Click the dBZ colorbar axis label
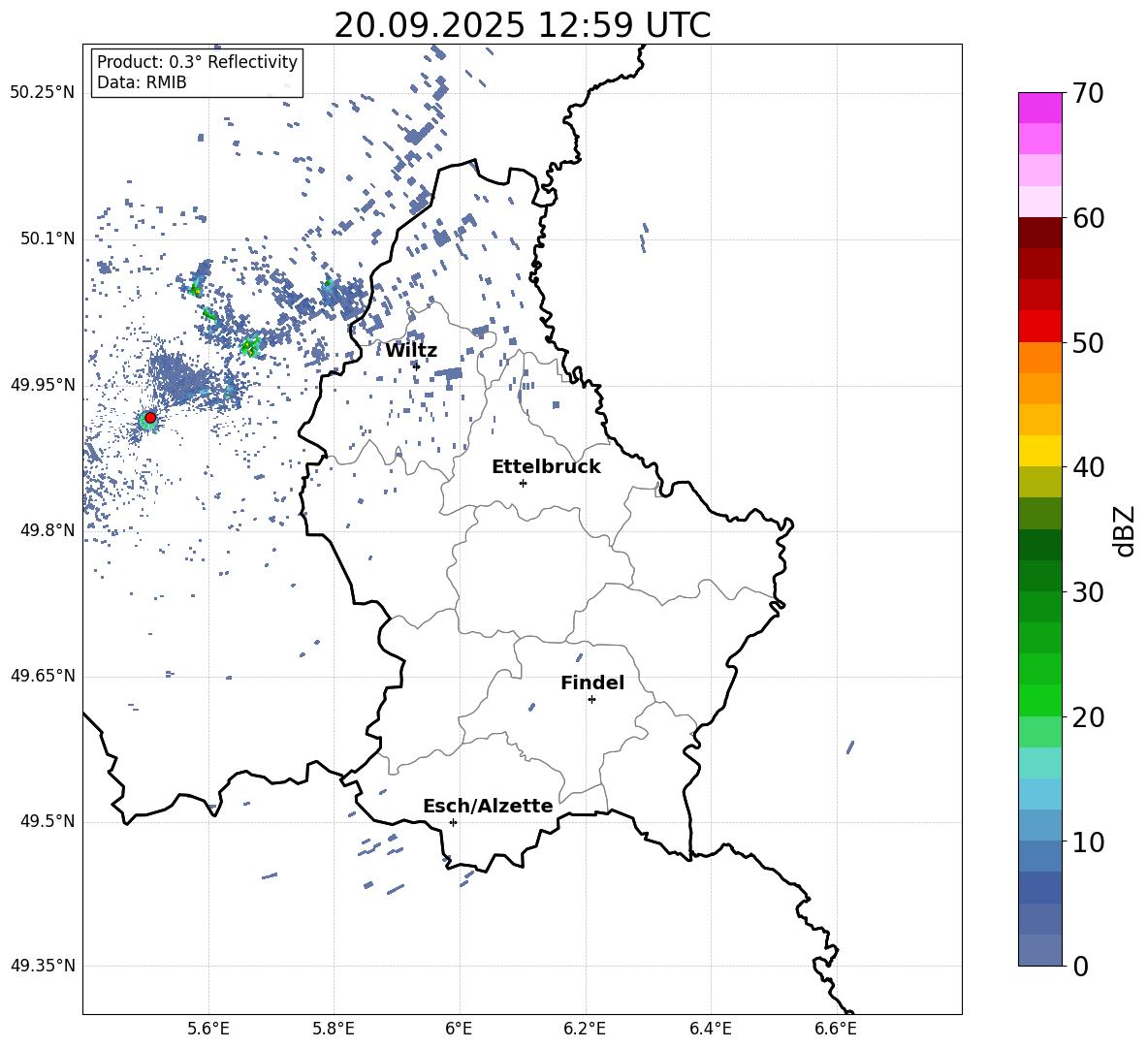 coord(1125,530)
